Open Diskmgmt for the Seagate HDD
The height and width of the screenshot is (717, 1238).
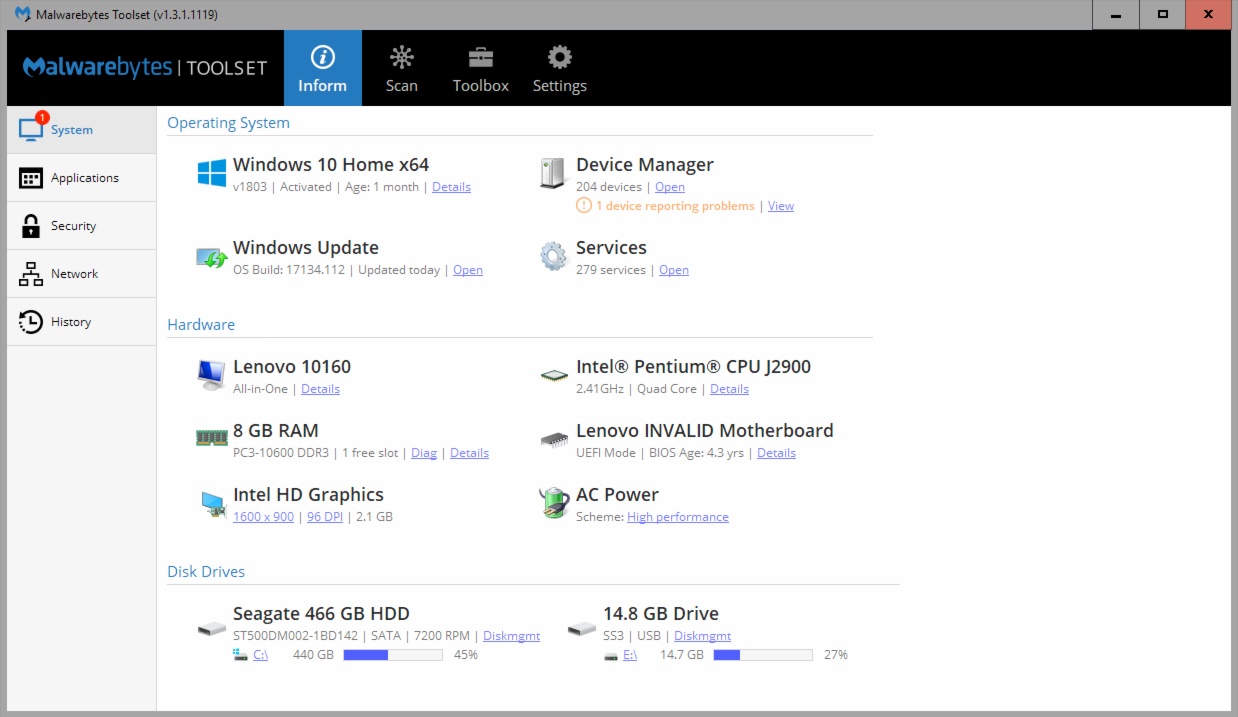[511, 636]
